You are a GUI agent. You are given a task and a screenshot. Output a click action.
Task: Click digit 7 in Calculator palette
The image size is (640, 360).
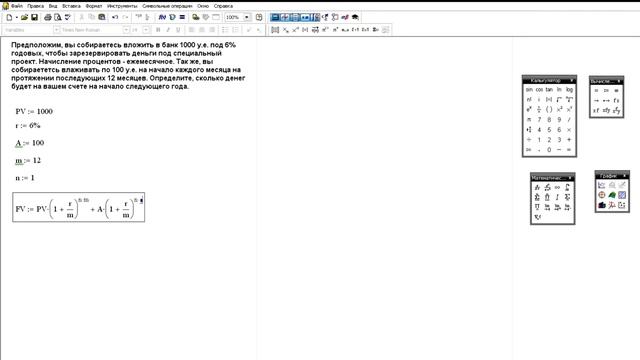click(x=539, y=120)
